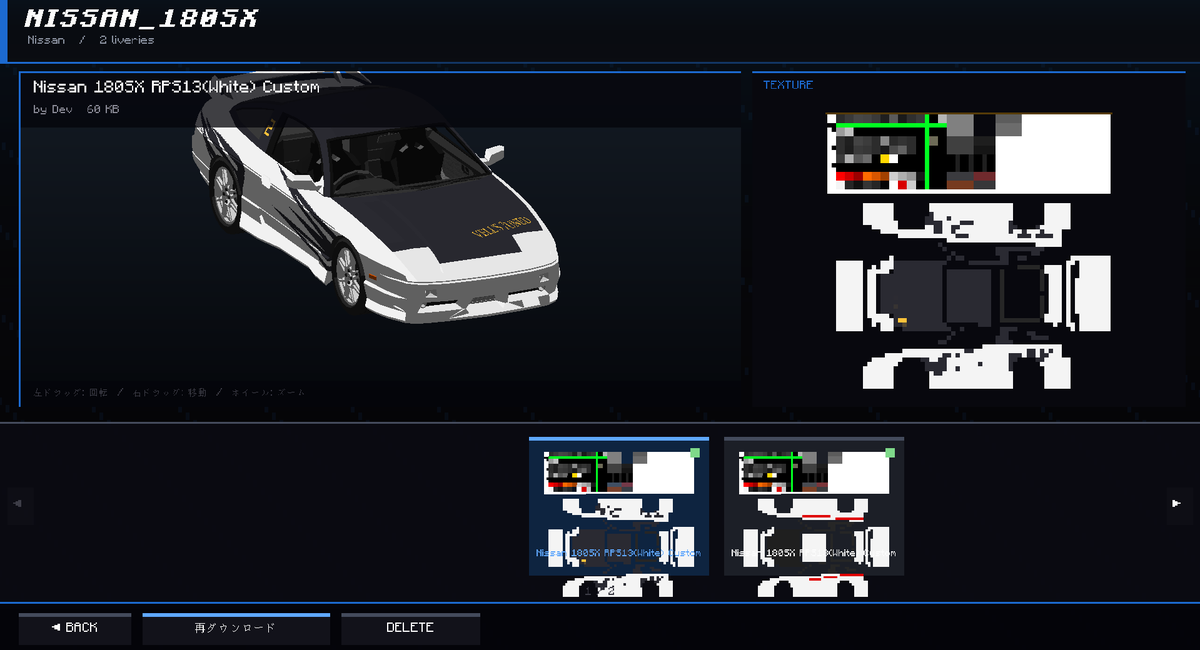Click green status square on red-striped livery card
1200x650 pixels.
(890, 452)
